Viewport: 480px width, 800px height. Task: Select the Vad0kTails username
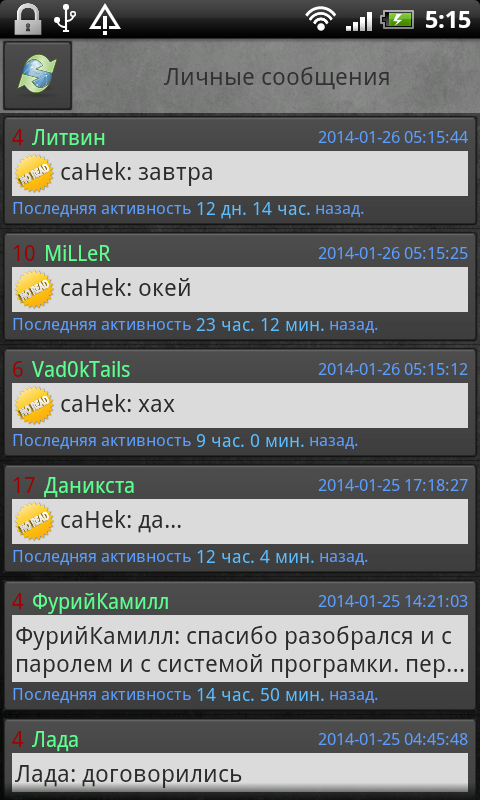[81, 369]
